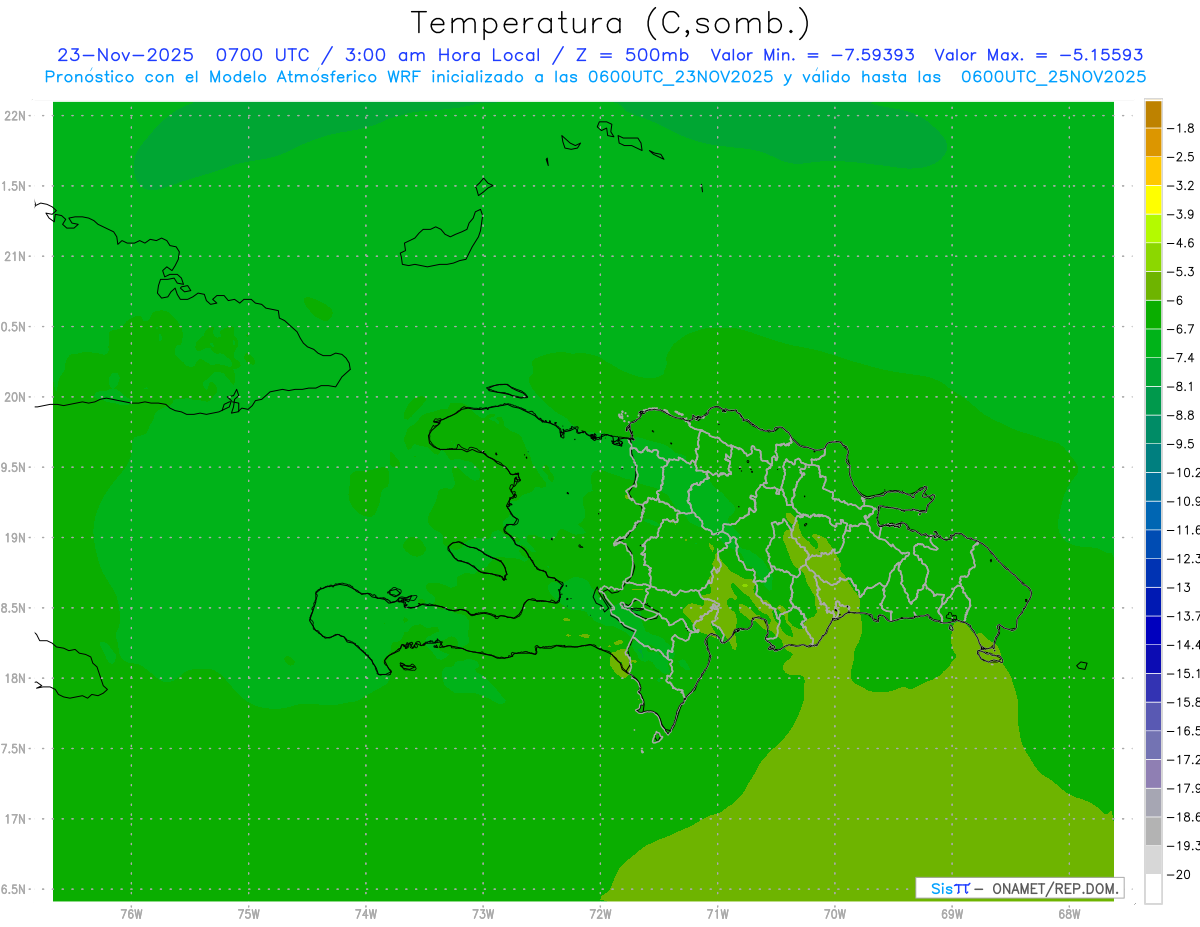1200x927 pixels.
Task: Click the yellow legend swatch between -3.2 and -3.9
Action: coord(1153,200)
